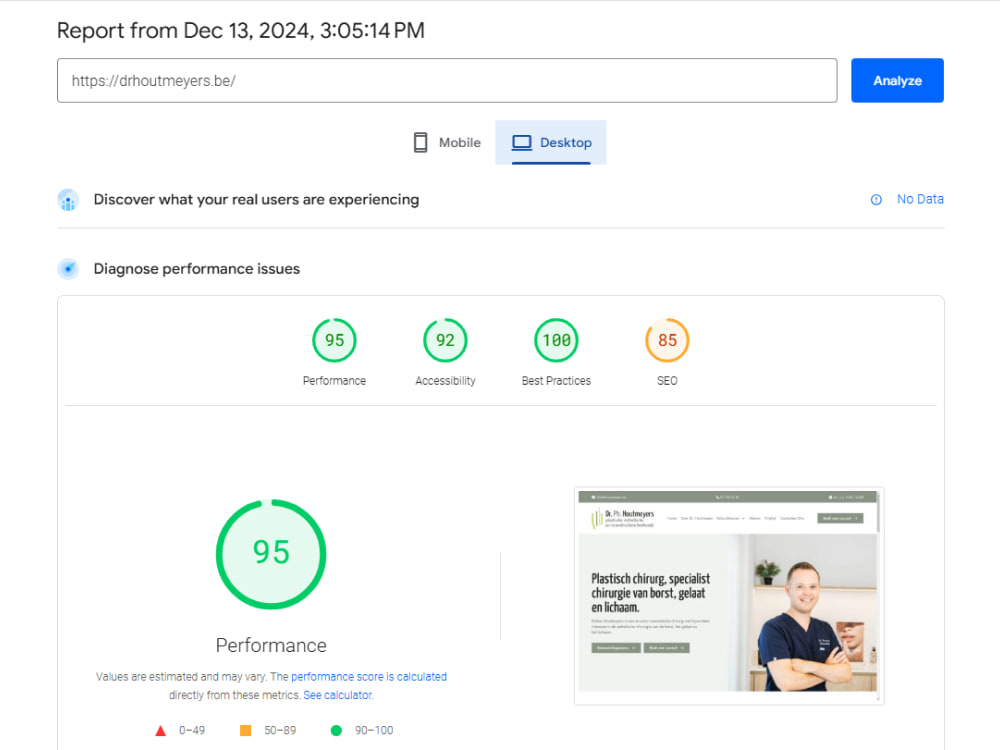Jump to Accessibility score gauge 92
The height and width of the screenshot is (750, 1000).
(x=445, y=340)
